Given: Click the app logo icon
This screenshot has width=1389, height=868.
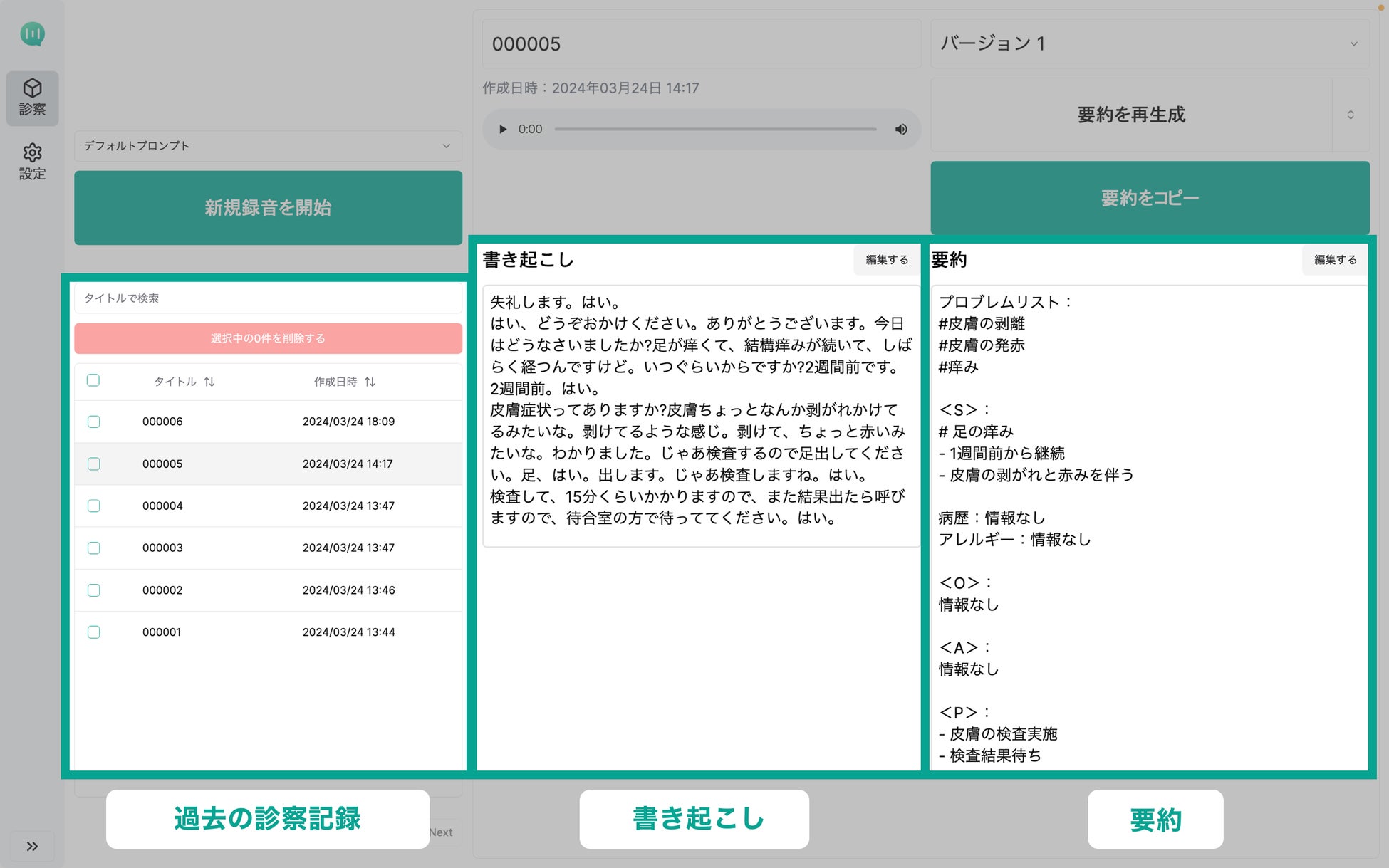Looking at the screenshot, I should (32, 33).
